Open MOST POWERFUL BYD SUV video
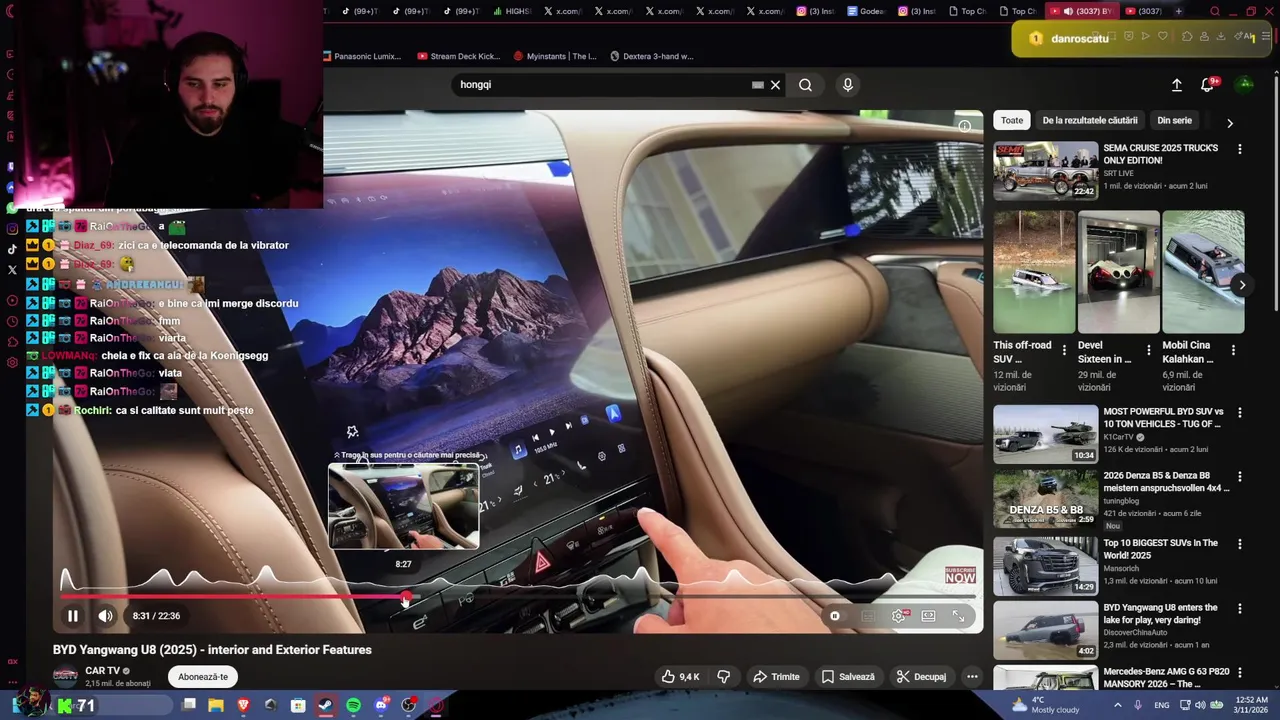Viewport: 1280px width, 720px height. pyautogui.click(x=1046, y=434)
